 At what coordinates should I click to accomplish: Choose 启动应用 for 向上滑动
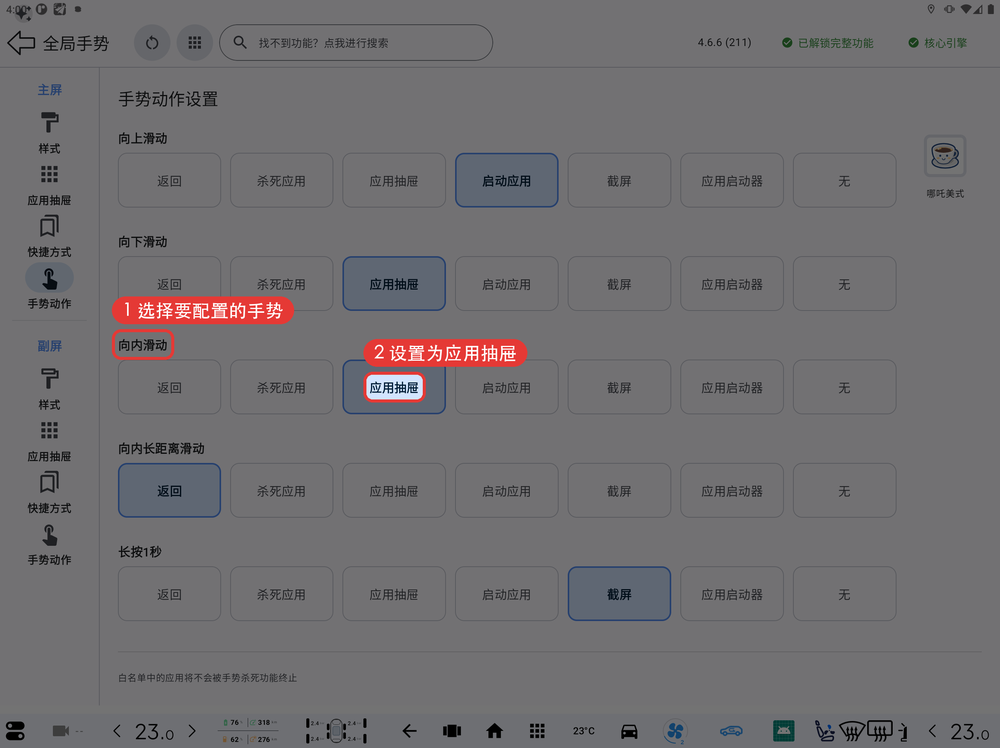pyautogui.click(x=506, y=180)
